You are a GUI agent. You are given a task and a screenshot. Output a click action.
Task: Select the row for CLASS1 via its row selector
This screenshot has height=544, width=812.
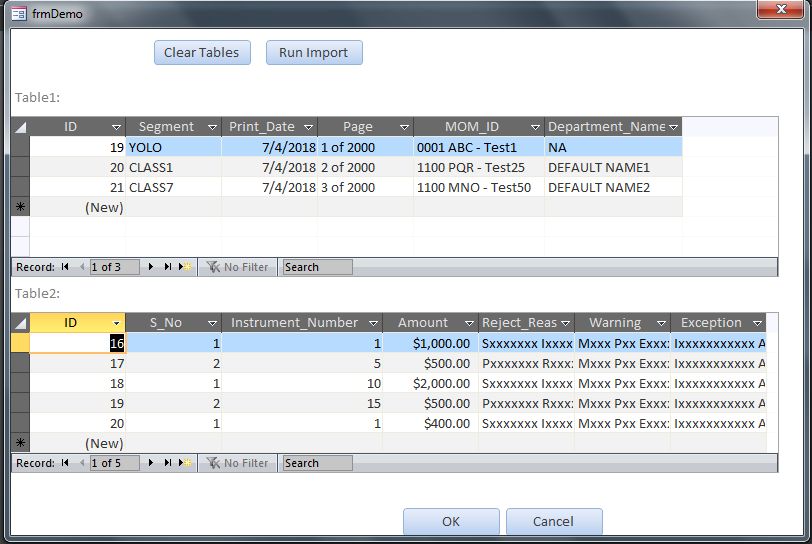20,167
